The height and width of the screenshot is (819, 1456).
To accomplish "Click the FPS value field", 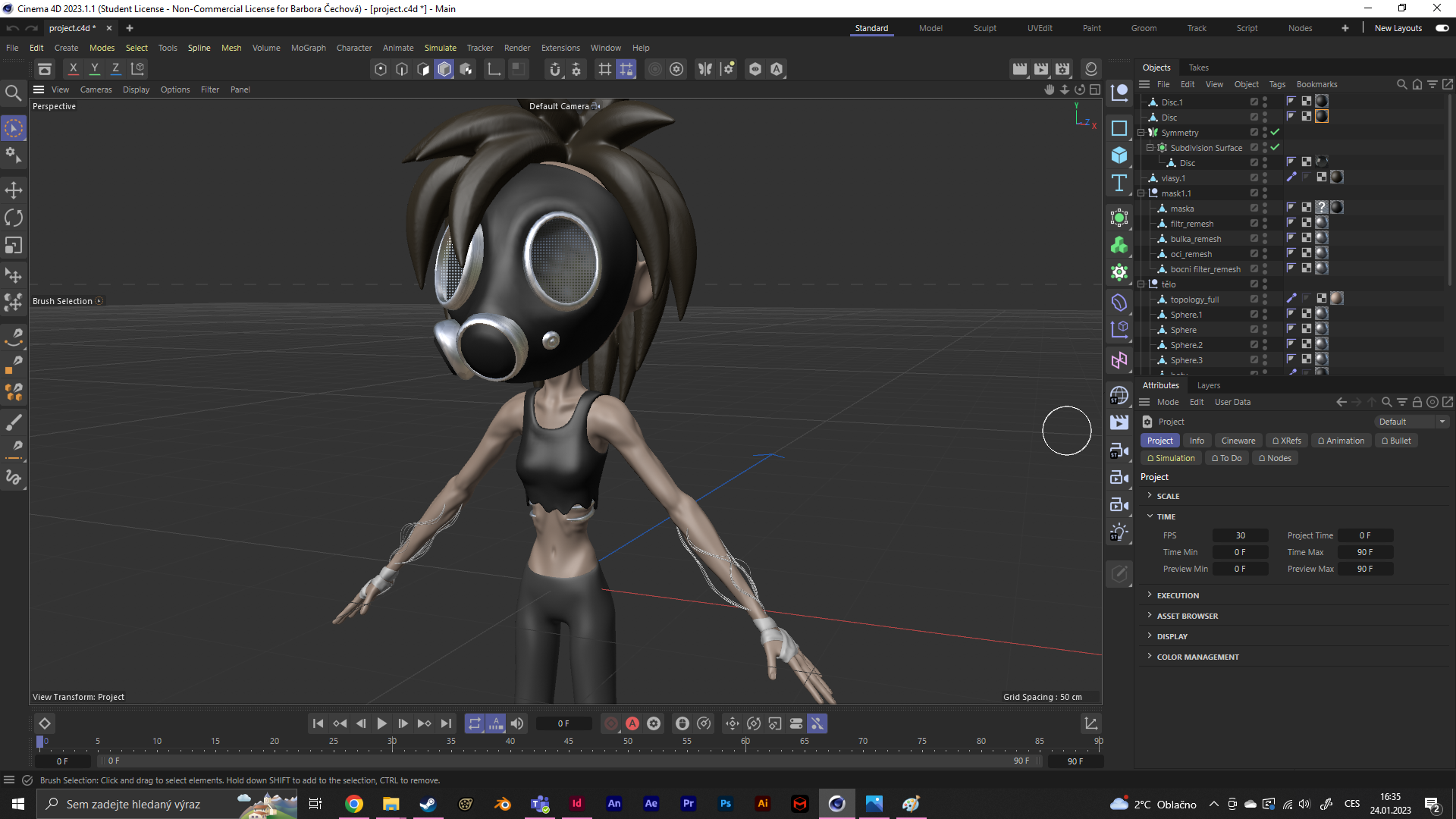I will click(1240, 535).
